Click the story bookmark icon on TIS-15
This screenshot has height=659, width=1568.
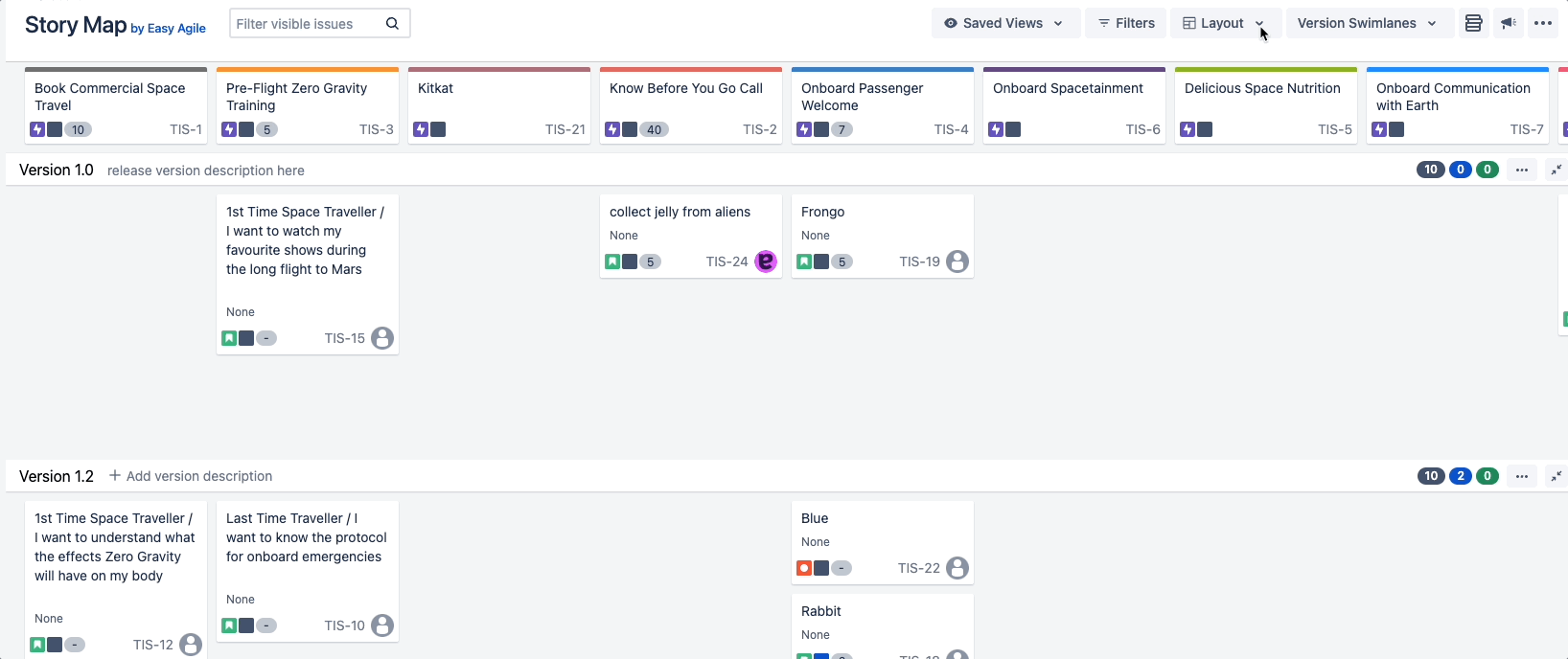229,338
